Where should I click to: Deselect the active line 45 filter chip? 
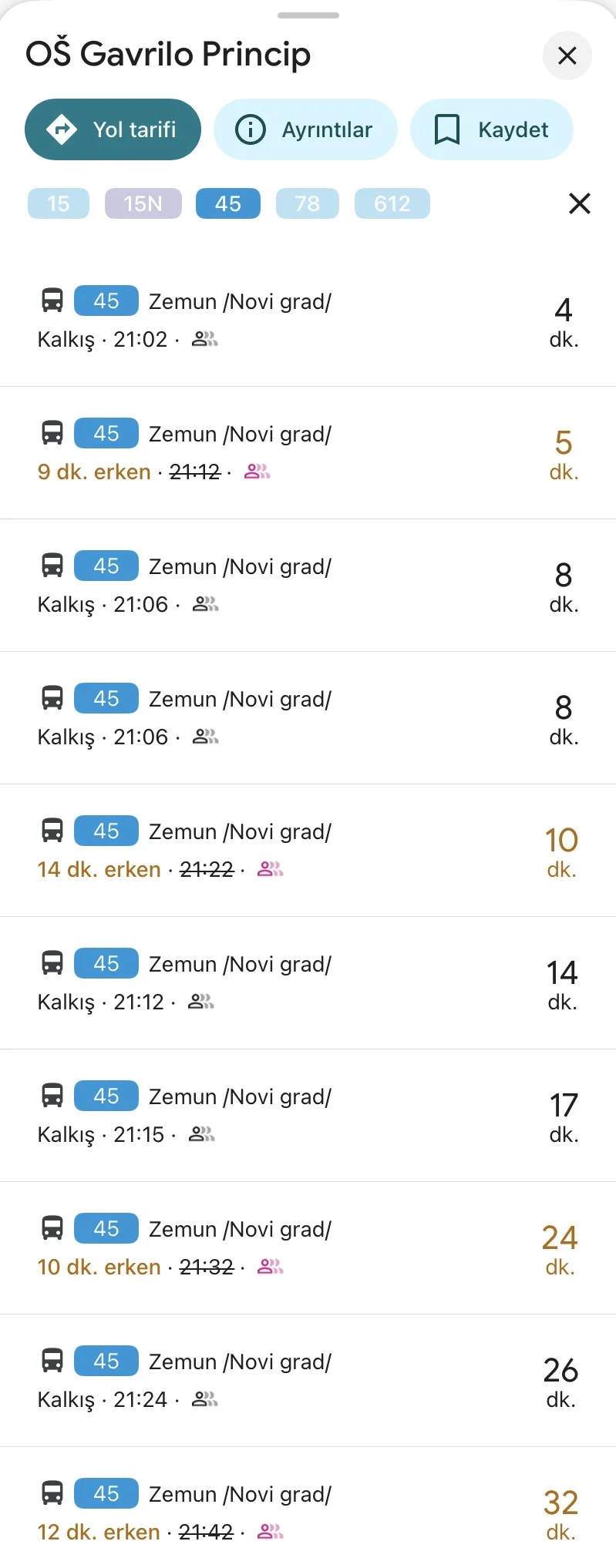(x=228, y=203)
